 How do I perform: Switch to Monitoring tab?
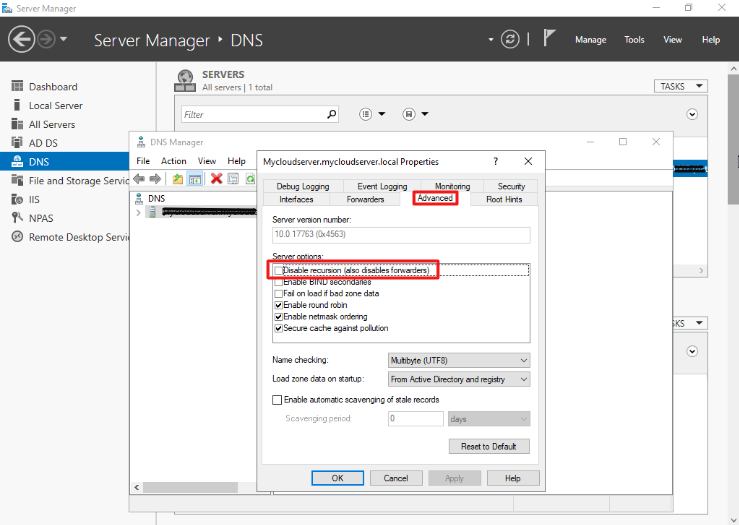[452, 186]
